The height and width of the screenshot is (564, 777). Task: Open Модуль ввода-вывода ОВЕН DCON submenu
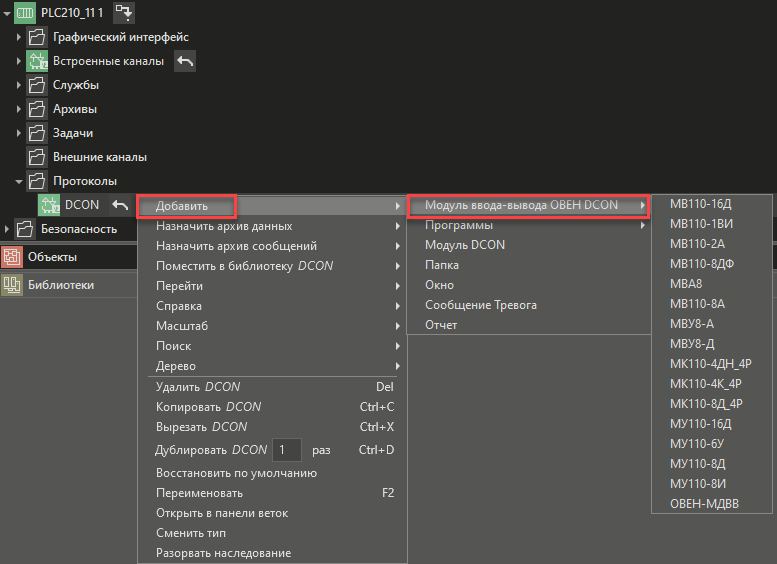[529, 205]
